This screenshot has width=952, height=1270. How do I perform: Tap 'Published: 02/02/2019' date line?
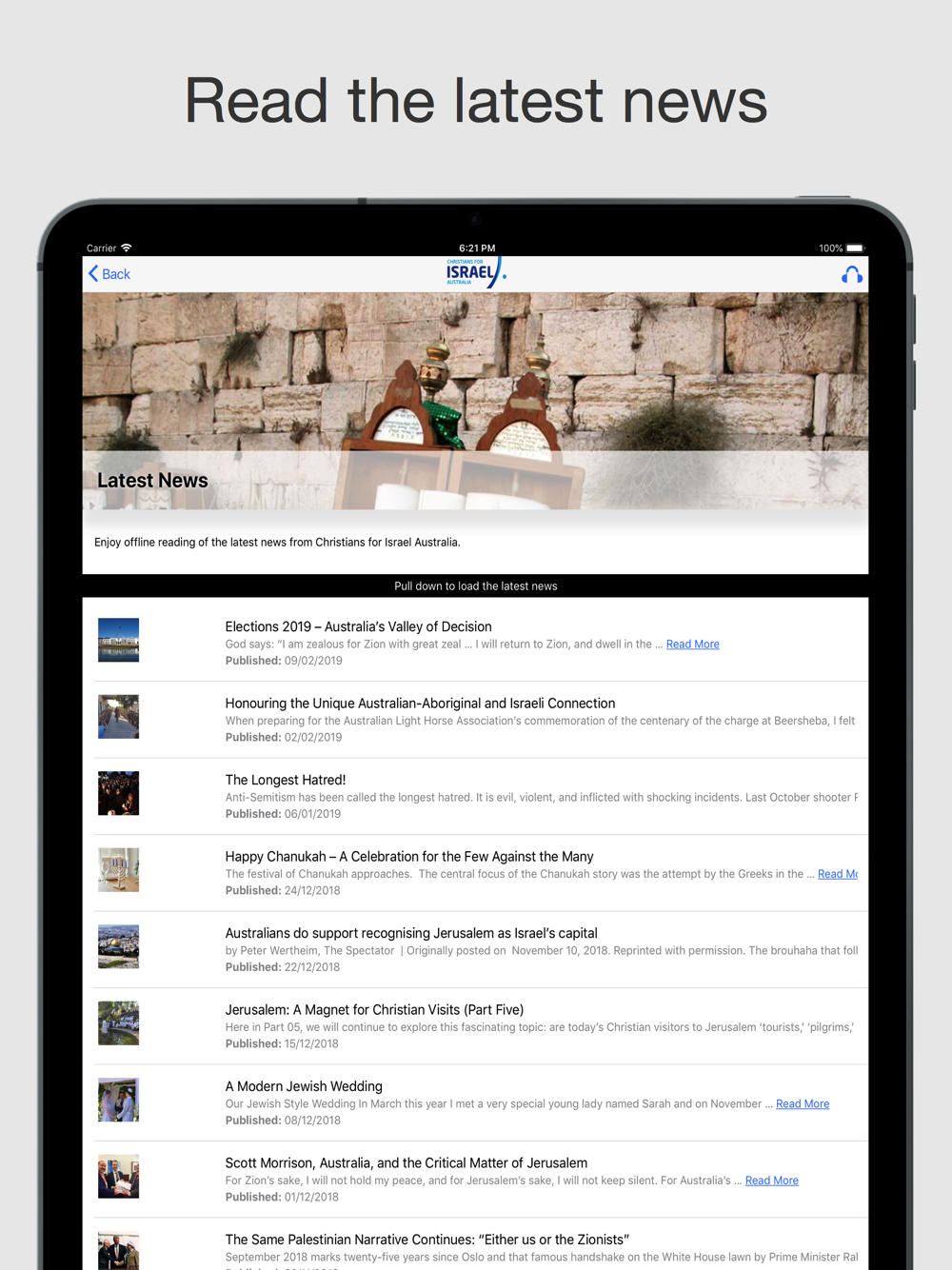(x=284, y=737)
